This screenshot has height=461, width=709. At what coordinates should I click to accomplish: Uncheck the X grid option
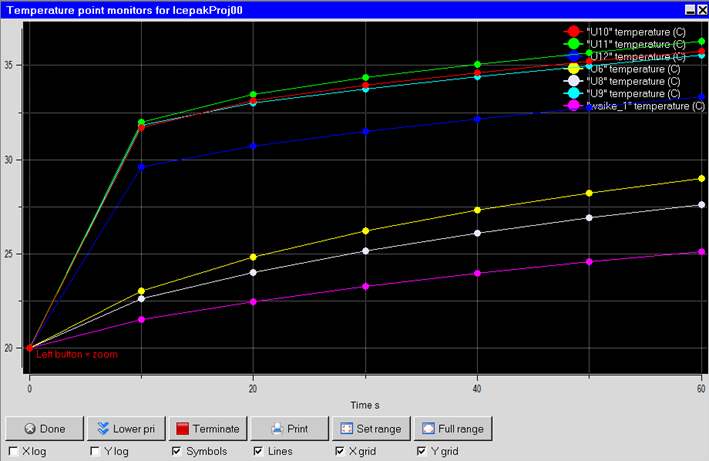click(340, 451)
